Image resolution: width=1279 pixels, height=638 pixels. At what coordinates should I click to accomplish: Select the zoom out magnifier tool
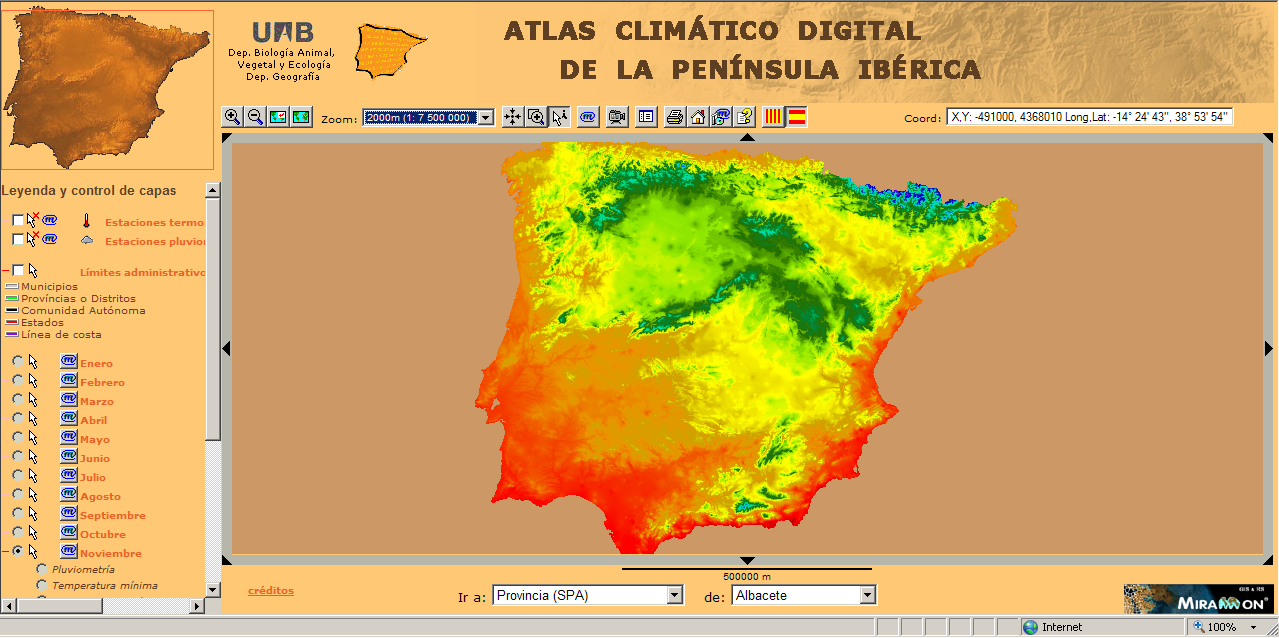pos(255,117)
